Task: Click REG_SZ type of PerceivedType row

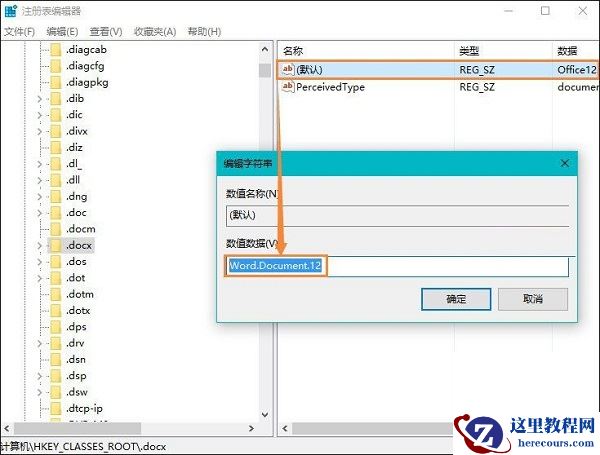Action: (x=477, y=87)
